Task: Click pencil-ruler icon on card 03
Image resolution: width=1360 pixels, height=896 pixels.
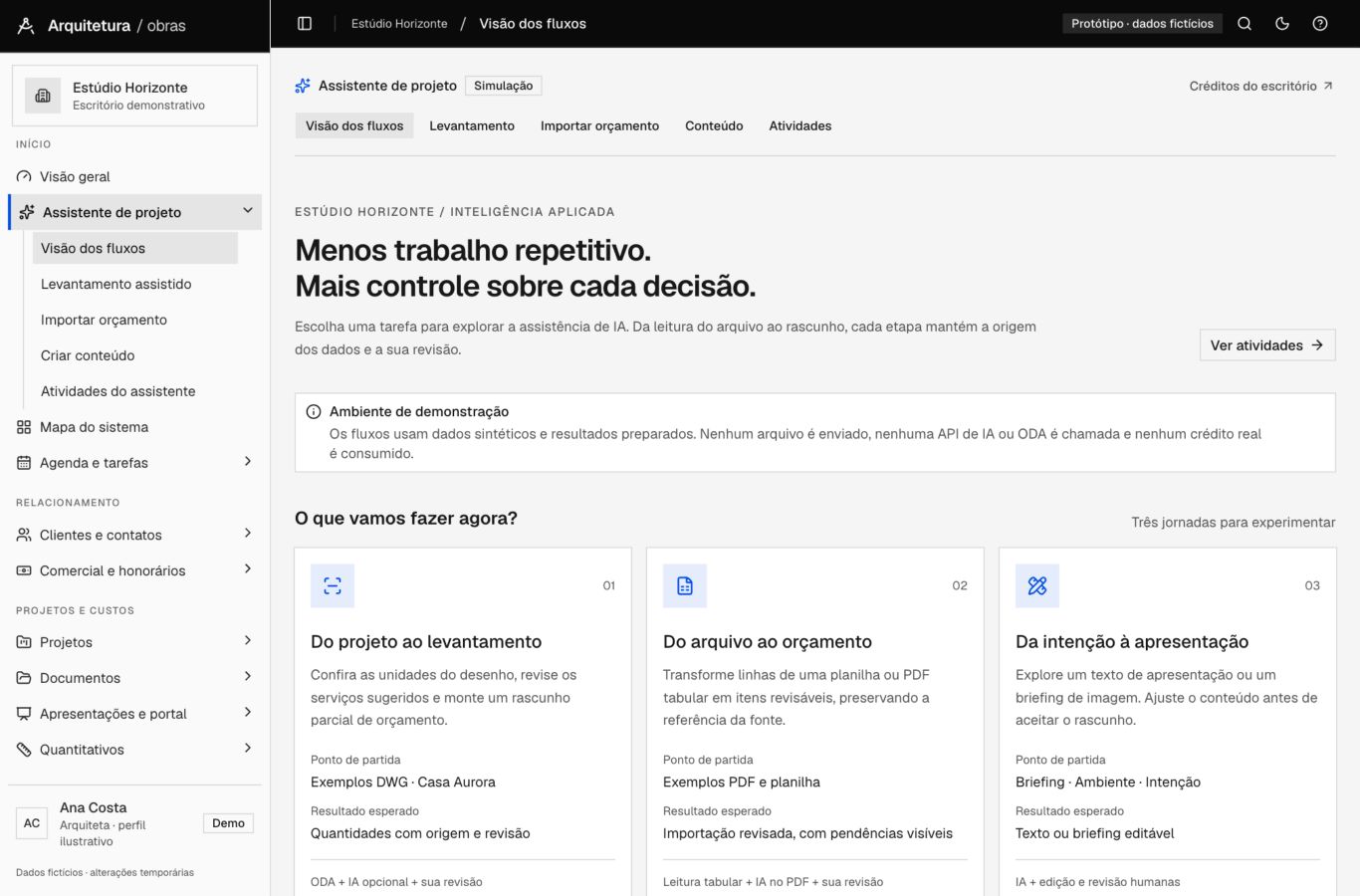Action: [x=1037, y=585]
